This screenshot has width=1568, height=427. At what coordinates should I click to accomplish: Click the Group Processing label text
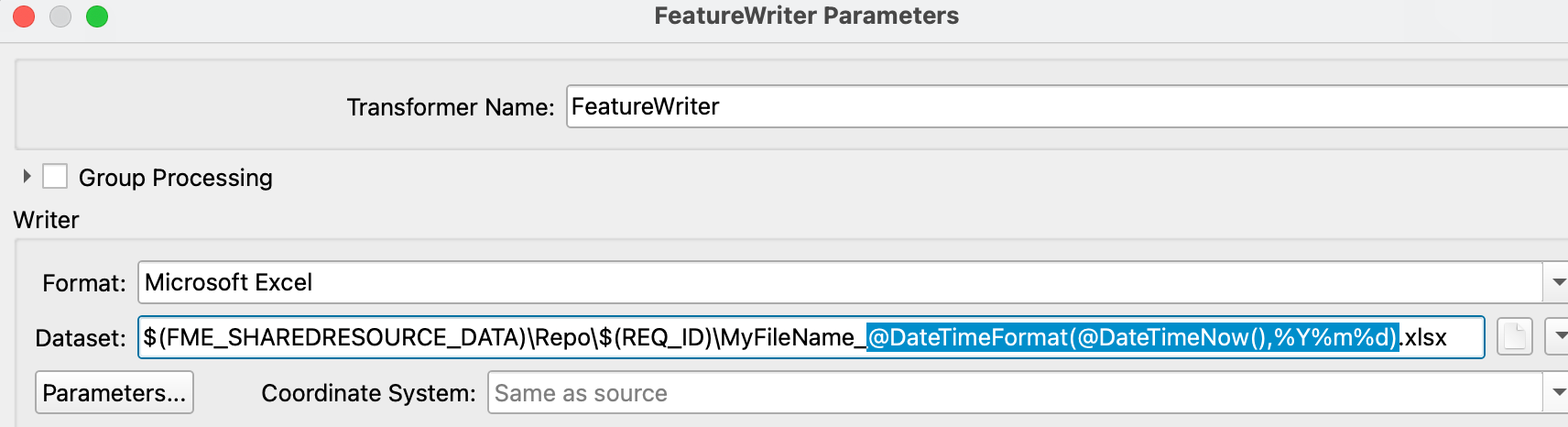point(176,177)
